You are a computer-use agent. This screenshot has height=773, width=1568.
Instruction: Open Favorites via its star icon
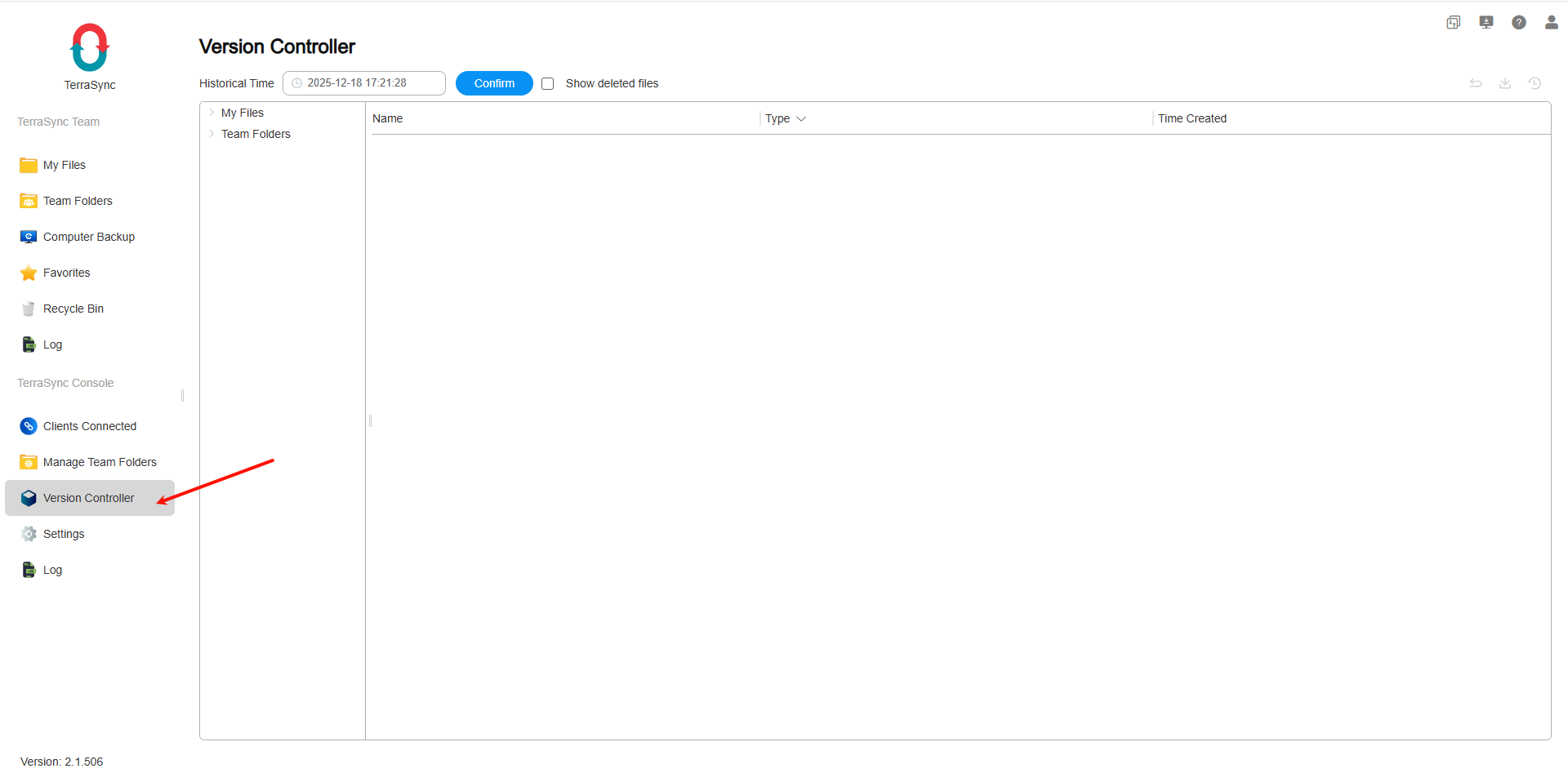tap(29, 273)
